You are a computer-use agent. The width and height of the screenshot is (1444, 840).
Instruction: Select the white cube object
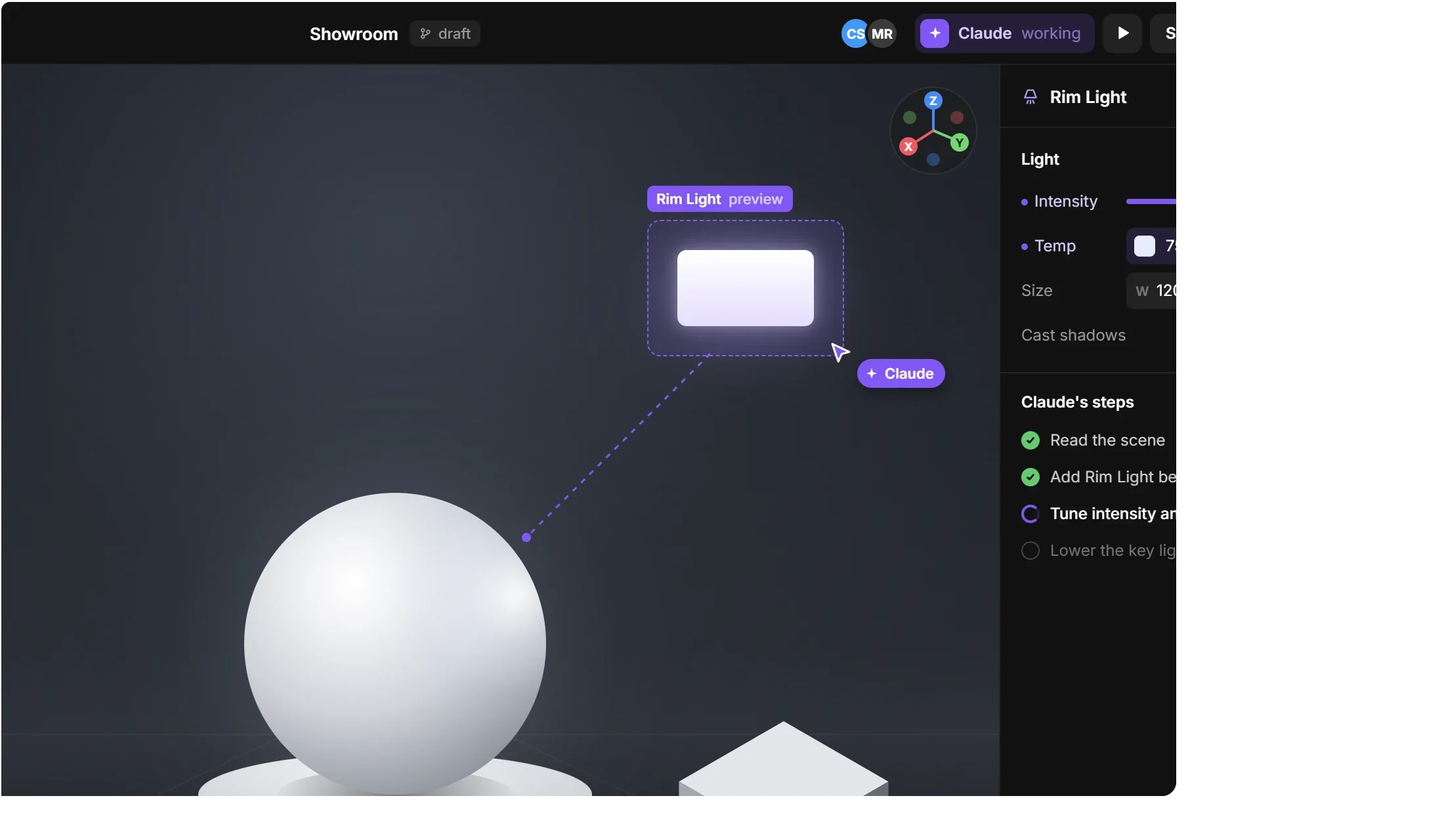[x=784, y=760]
